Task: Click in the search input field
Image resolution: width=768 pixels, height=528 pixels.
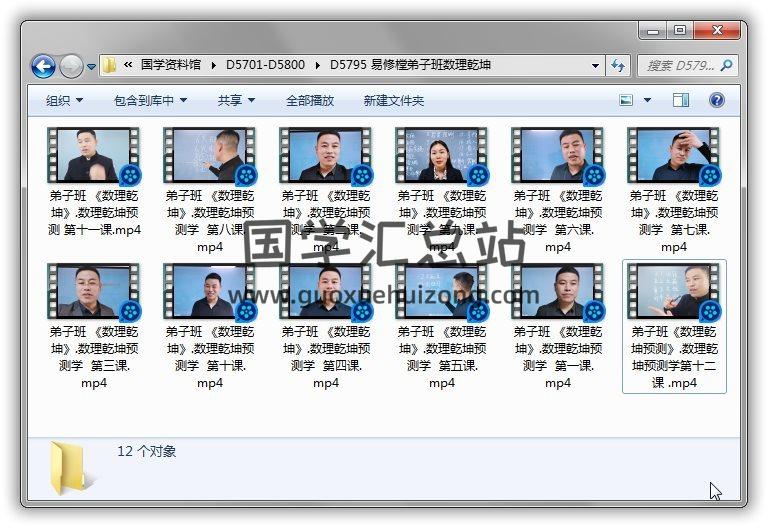Action: coord(677,66)
